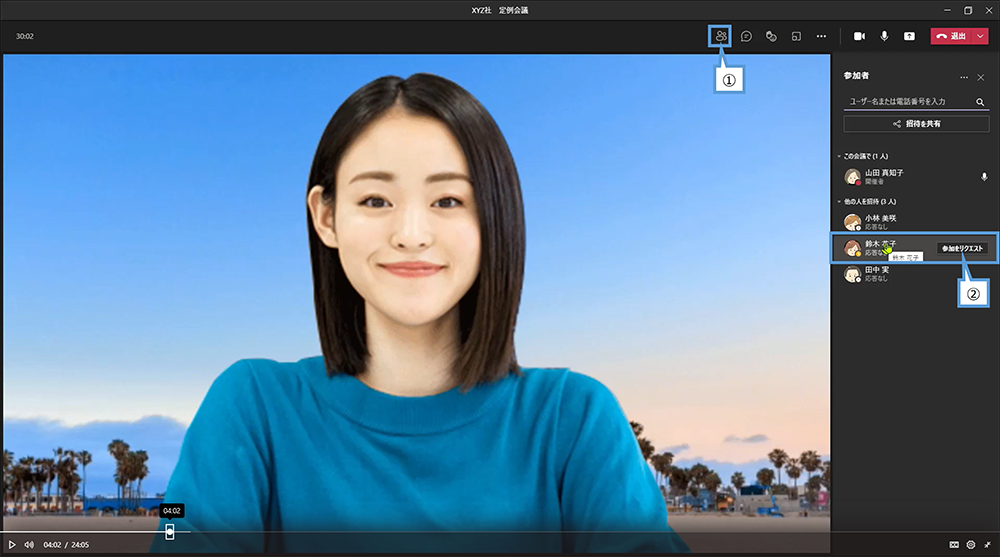Click 山田 真知子's microphone icon
1000x557 pixels.
pos(984,177)
